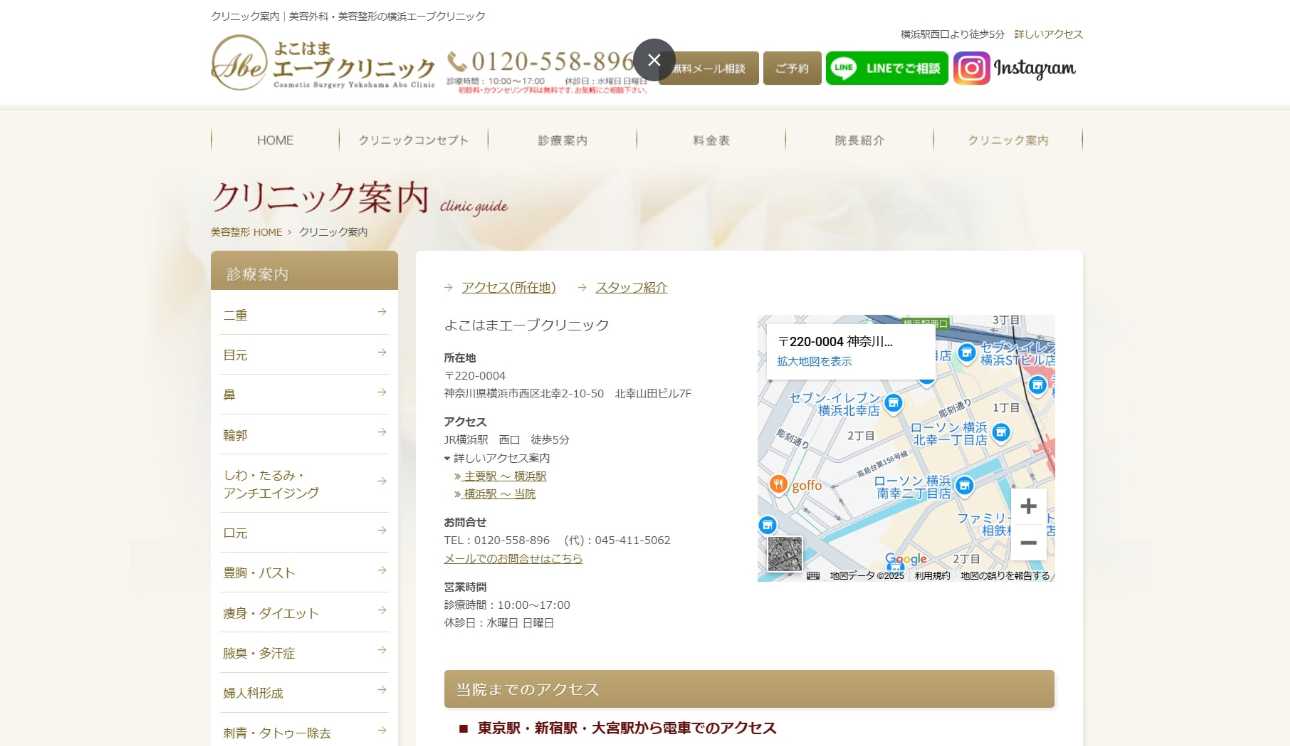This screenshot has height=746, width=1290.
Task: Open 横浜駅 ～ 当院 link
Action: pyautogui.click(x=500, y=494)
